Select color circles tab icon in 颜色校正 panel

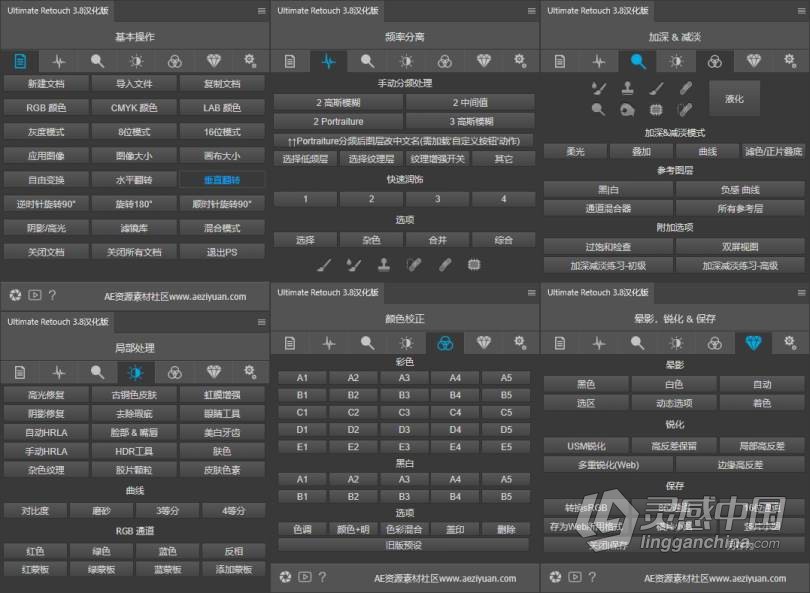point(445,343)
